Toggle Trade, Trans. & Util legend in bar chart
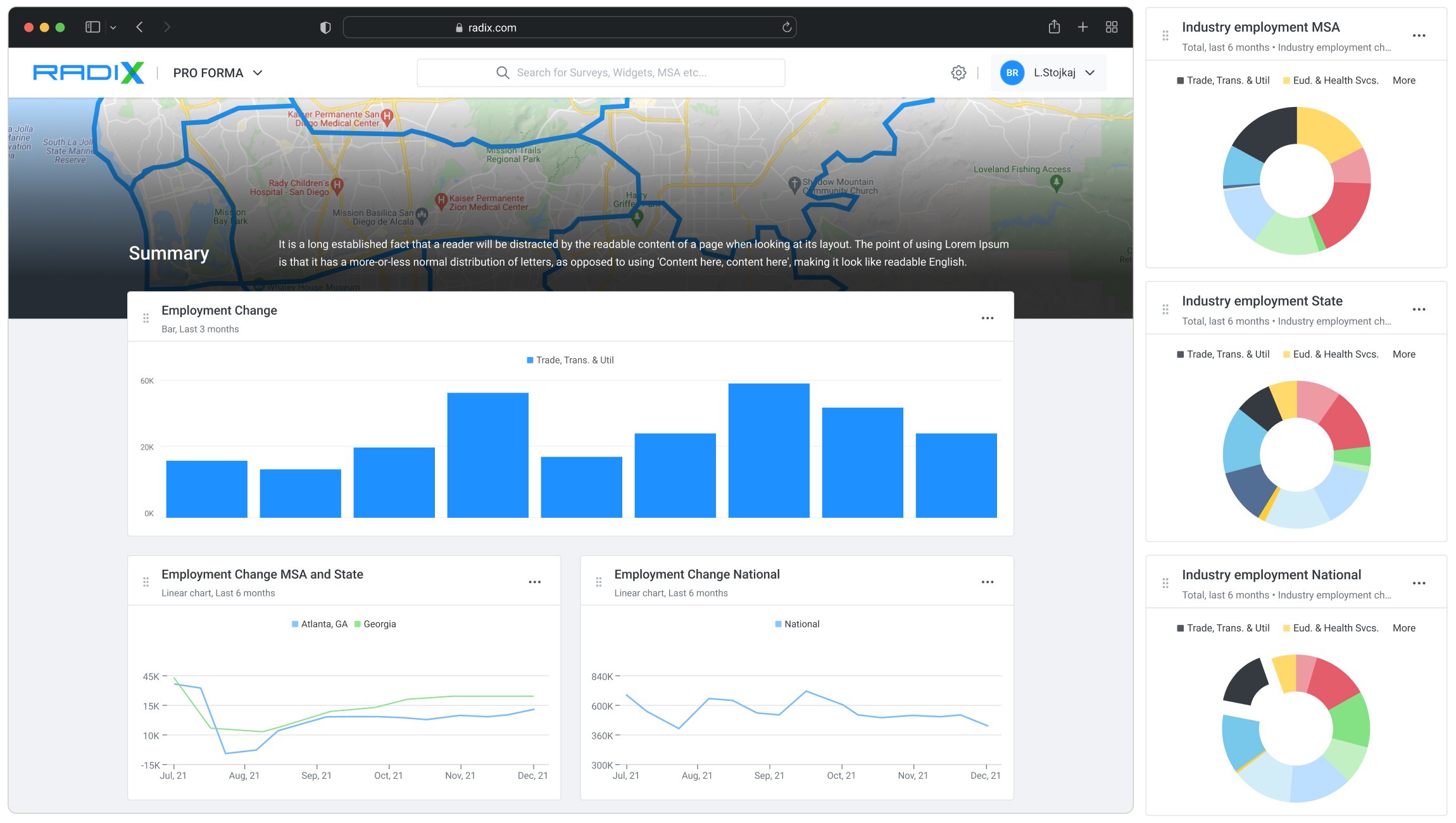Image resolution: width=1456 pixels, height=823 pixels. 570,360
